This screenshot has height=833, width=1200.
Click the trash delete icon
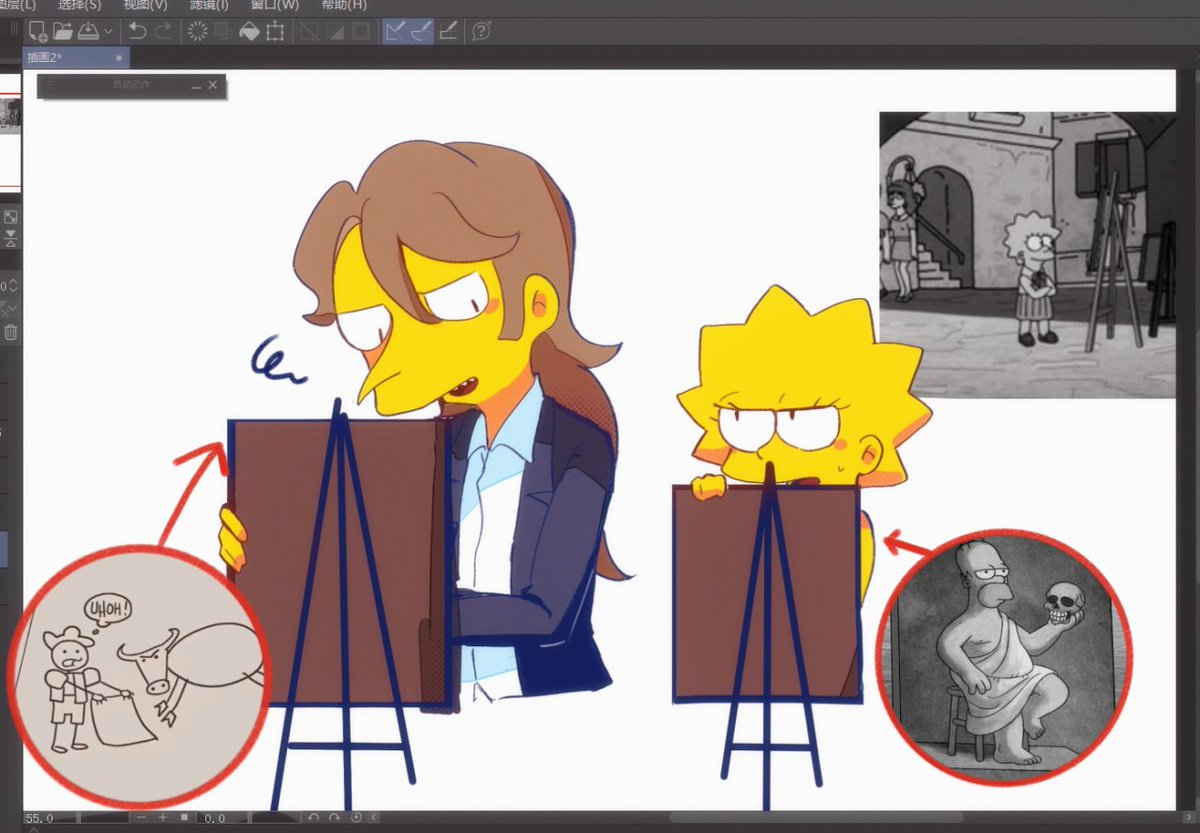tap(10, 333)
